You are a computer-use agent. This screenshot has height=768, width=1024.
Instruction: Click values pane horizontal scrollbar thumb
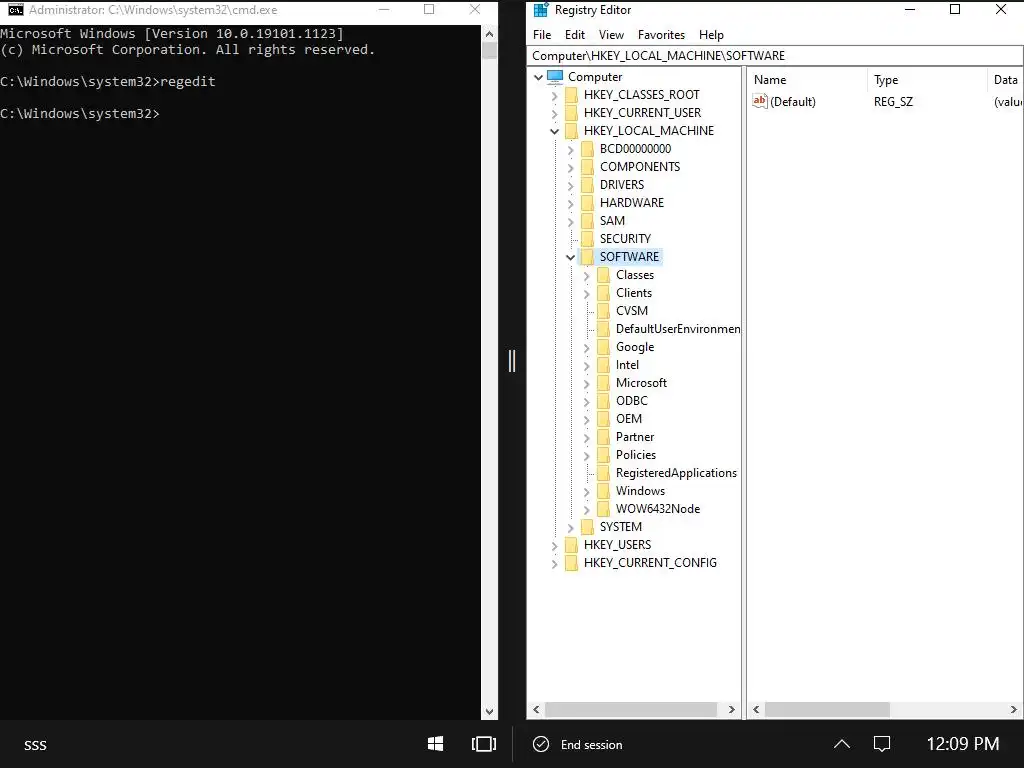(x=827, y=709)
